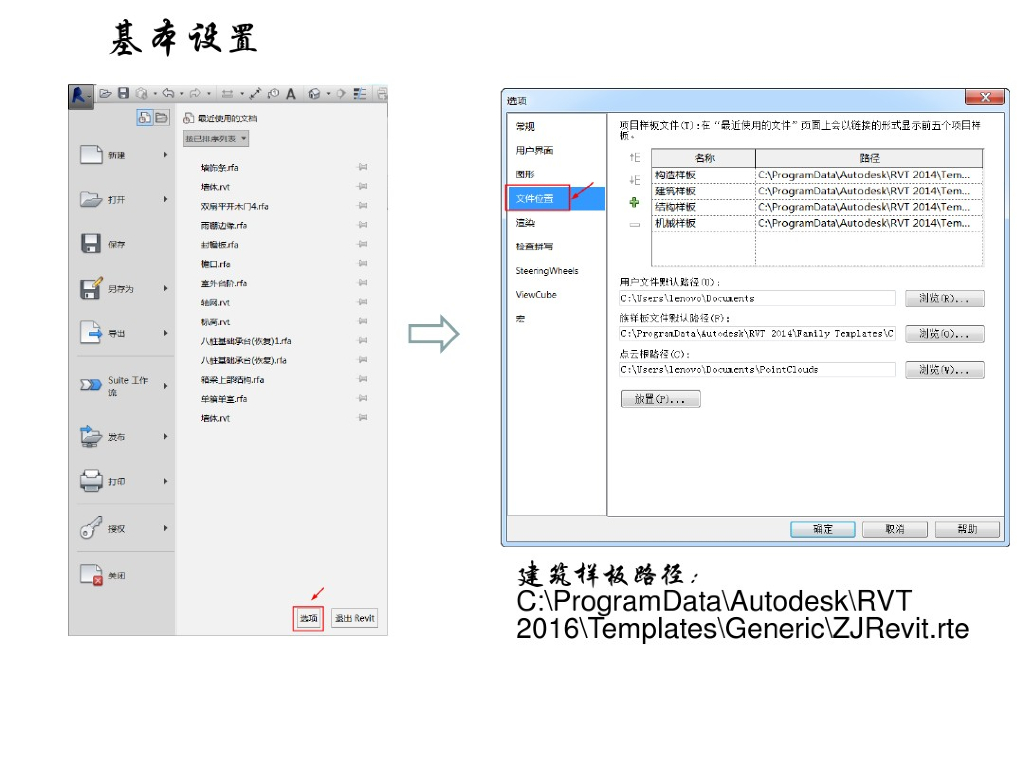This screenshot has height=768, width=1024.
Task: Click the 另存为 (Save As) icon
Action: click(x=91, y=287)
